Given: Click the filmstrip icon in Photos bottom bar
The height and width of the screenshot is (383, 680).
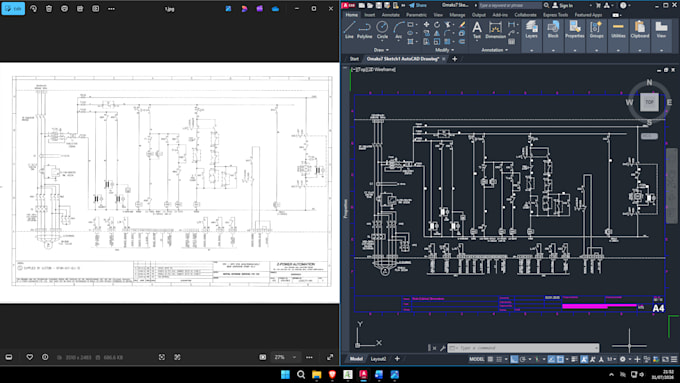Looking at the screenshot, I should click(x=9, y=357).
